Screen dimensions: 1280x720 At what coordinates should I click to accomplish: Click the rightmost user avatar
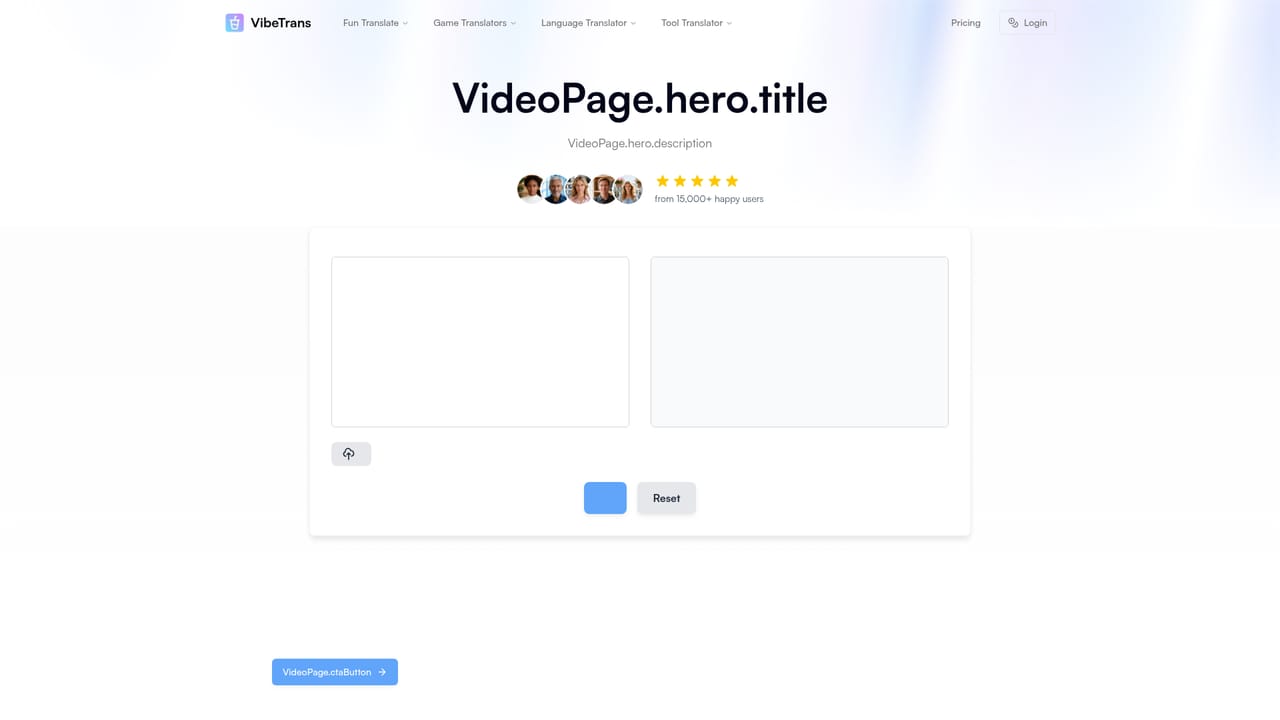click(628, 189)
